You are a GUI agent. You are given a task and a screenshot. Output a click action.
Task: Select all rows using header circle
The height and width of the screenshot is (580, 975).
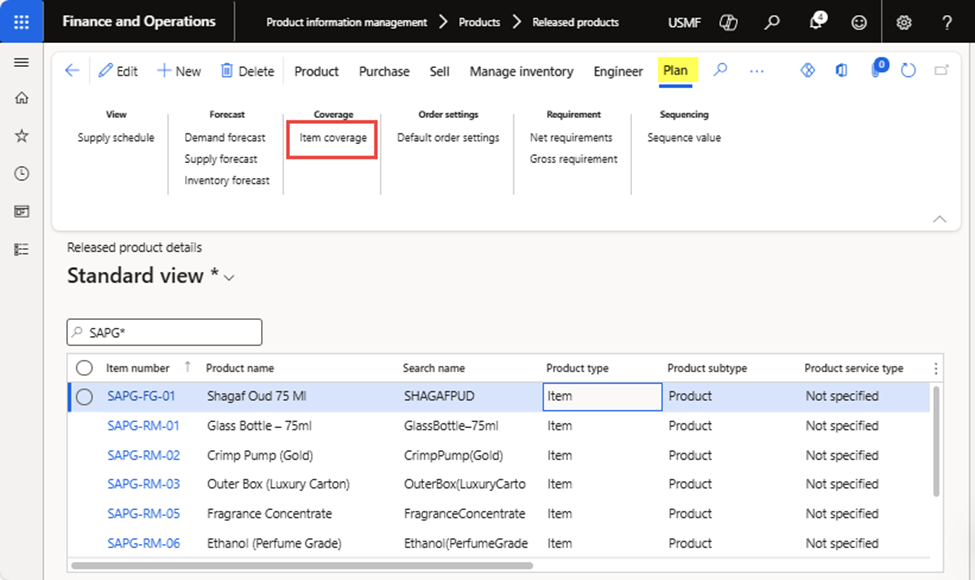pyautogui.click(x=84, y=368)
